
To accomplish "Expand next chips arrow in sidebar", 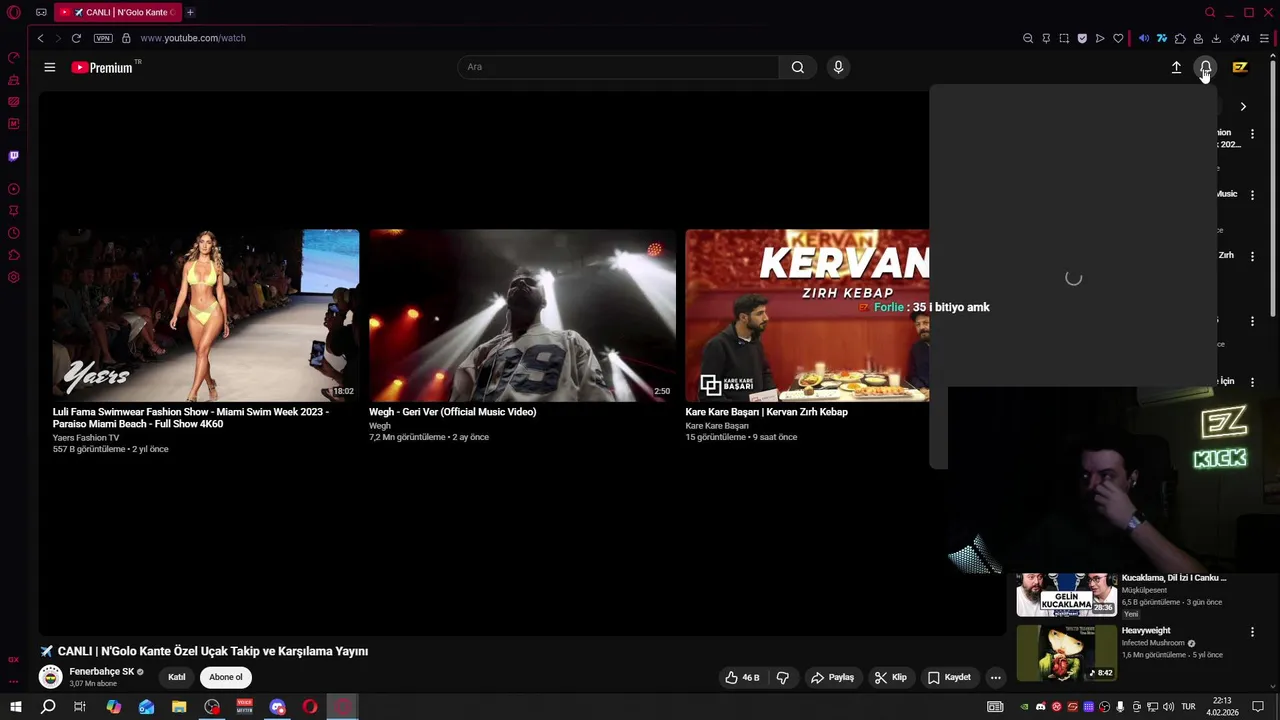I will (1243, 106).
